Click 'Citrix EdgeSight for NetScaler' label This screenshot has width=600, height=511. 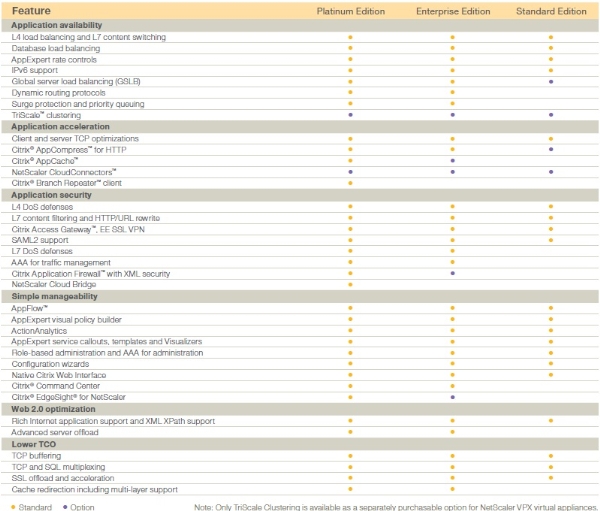(x=68, y=397)
